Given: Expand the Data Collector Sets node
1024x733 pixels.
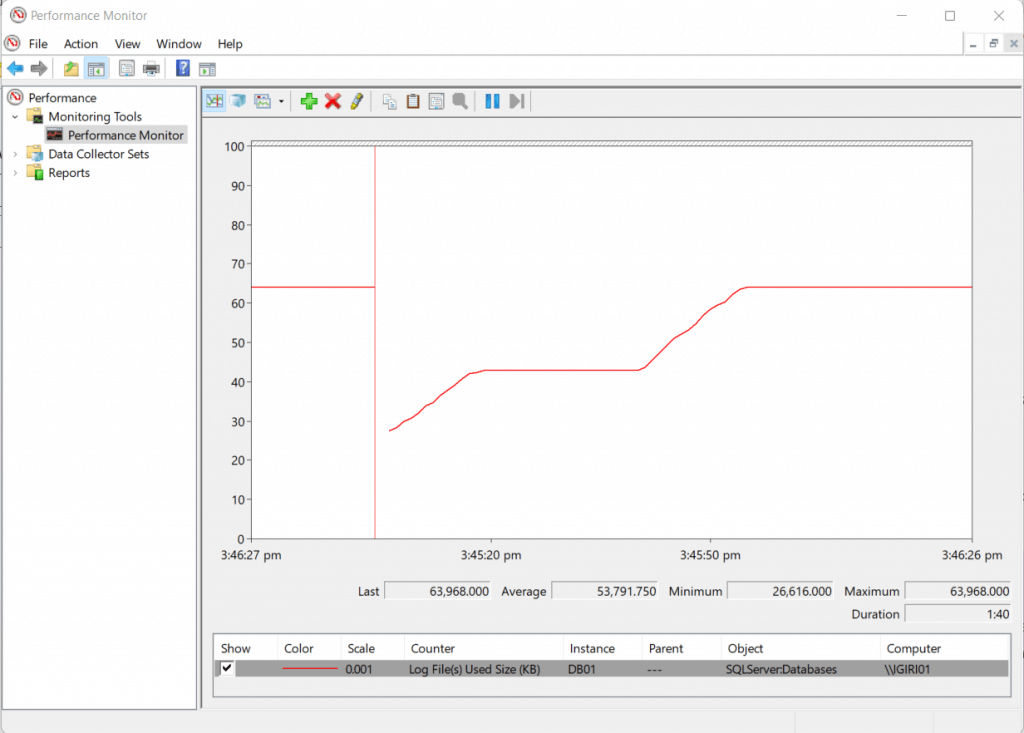Looking at the screenshot, I should pyautogui.click(x=15, y=154).
